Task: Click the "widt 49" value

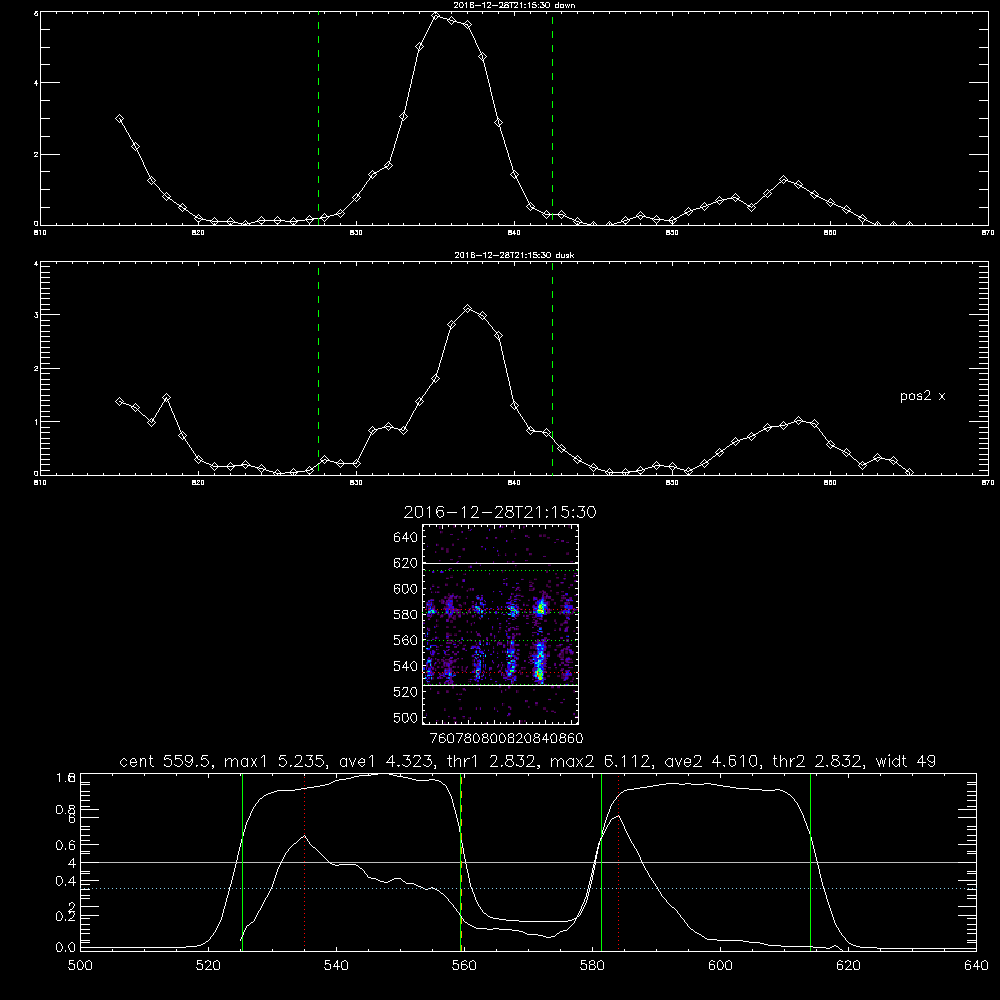Action: click(906, 761)
